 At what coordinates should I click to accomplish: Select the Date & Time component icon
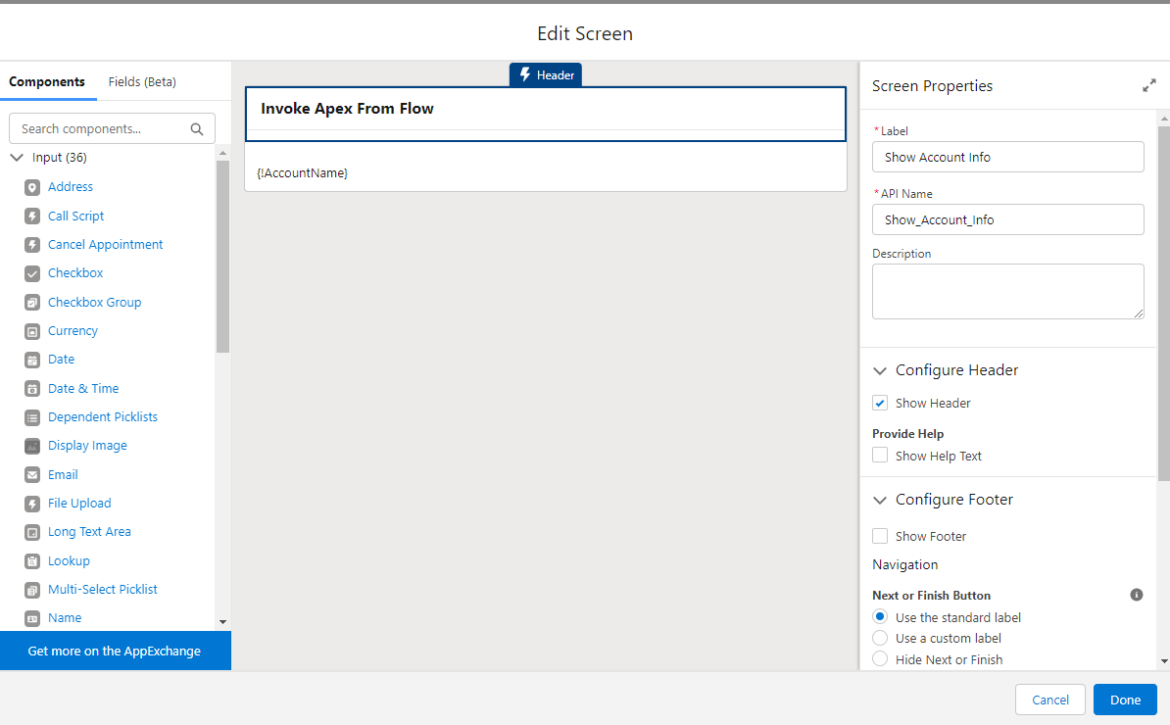tap(33, 388)
